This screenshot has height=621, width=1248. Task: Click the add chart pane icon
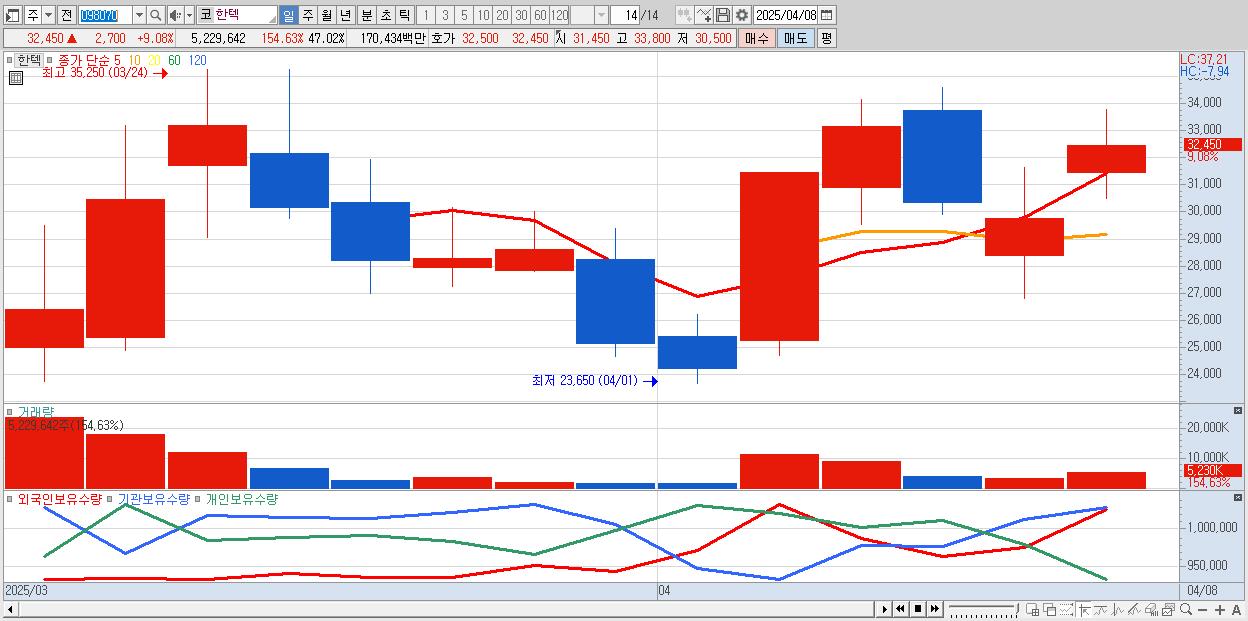[1033, 609]
